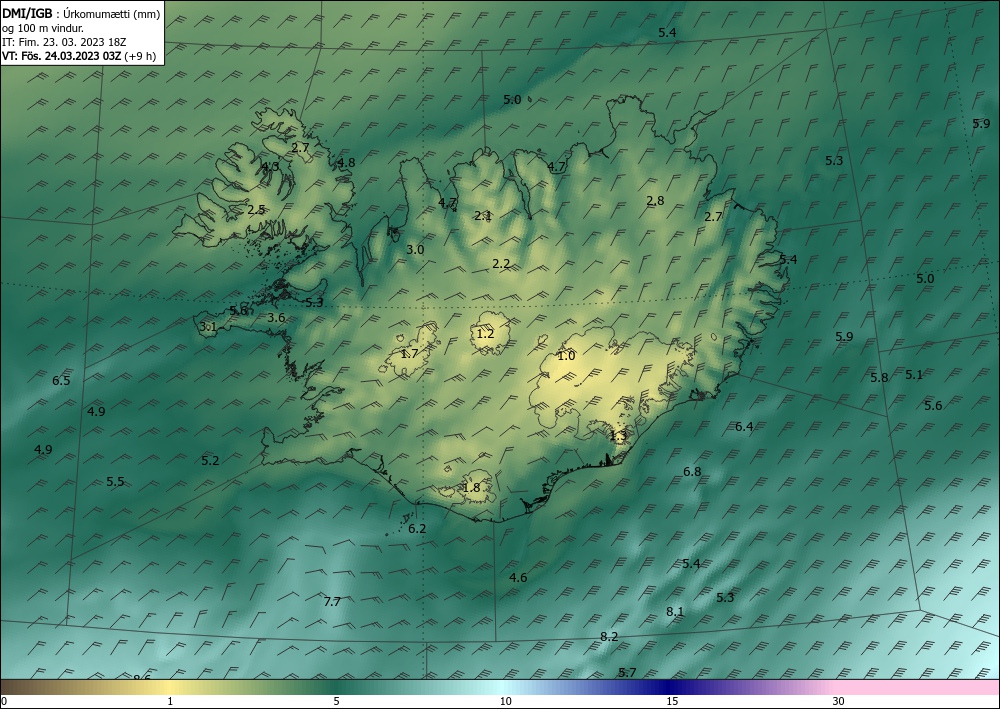Screen dimensions: 1000x709
Task: Pick the dark navy segment of the color scale
Action: click(666, 687)
